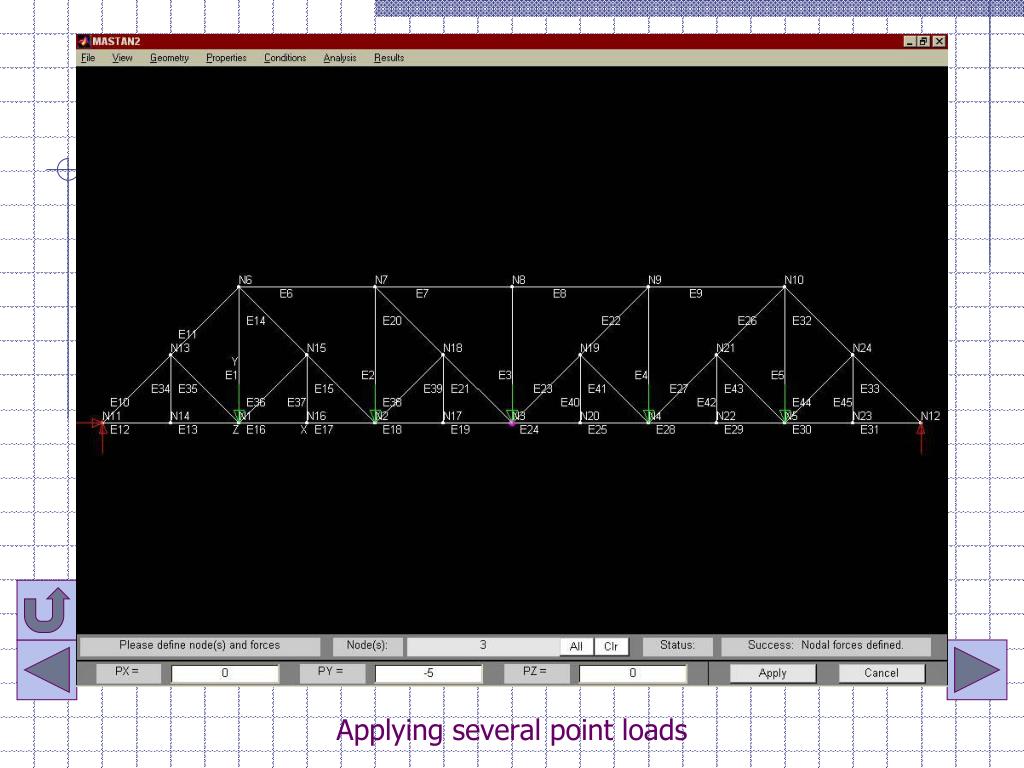
Task: Select node N14 on bottom chord
Action: click(171, 423)
